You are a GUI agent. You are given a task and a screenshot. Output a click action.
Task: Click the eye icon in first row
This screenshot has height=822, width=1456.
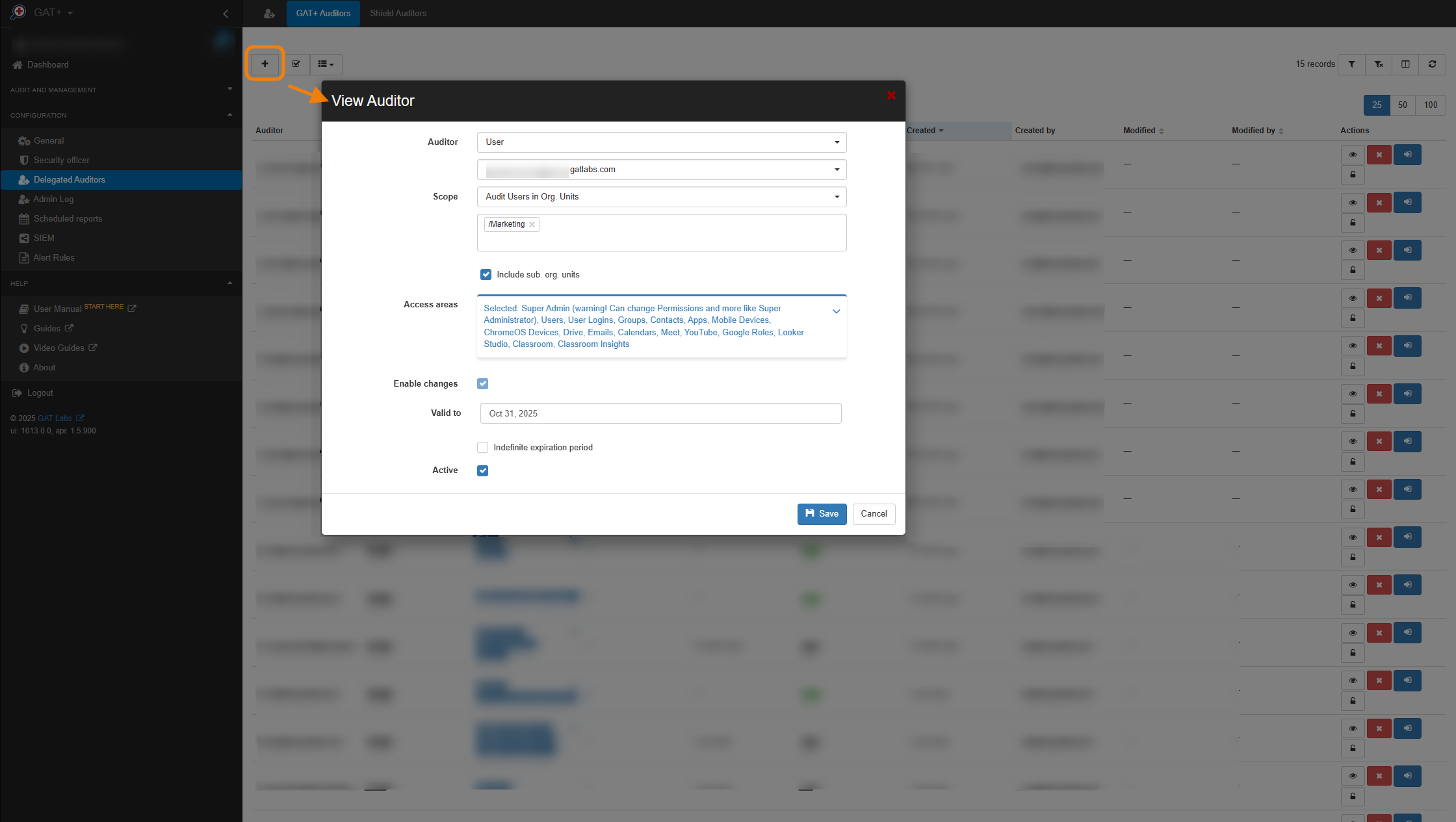[1352, 155]
